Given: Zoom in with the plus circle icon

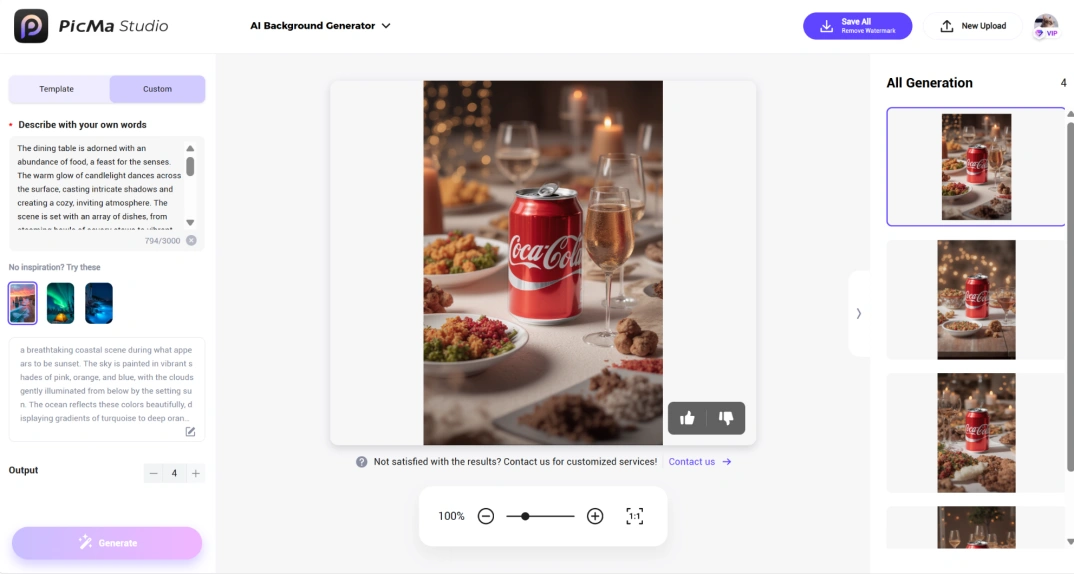Looking at the screenshot, I should pos(595,516).
